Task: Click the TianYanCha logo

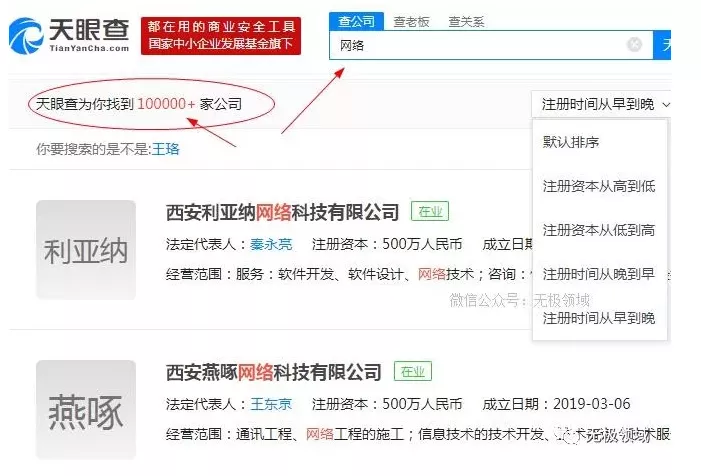Action: point(69,36)
